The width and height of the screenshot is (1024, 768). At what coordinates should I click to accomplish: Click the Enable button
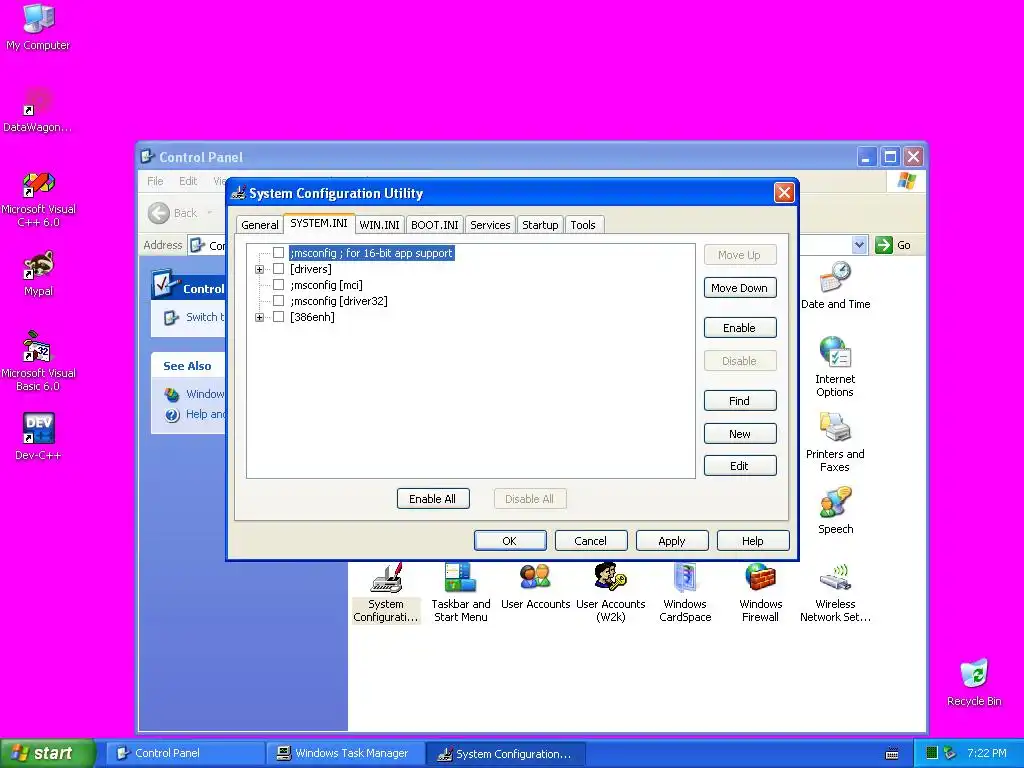pos(740,328)
